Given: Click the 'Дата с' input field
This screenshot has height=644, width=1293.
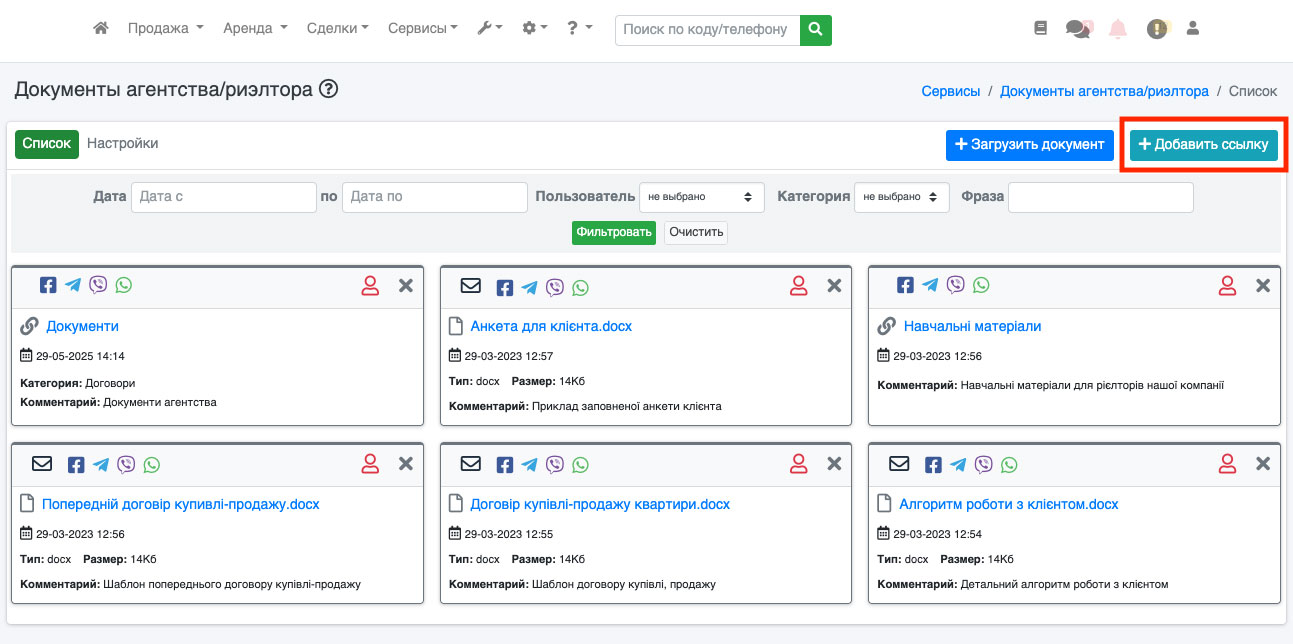Looking at the screenshot, I should point(223,197).
